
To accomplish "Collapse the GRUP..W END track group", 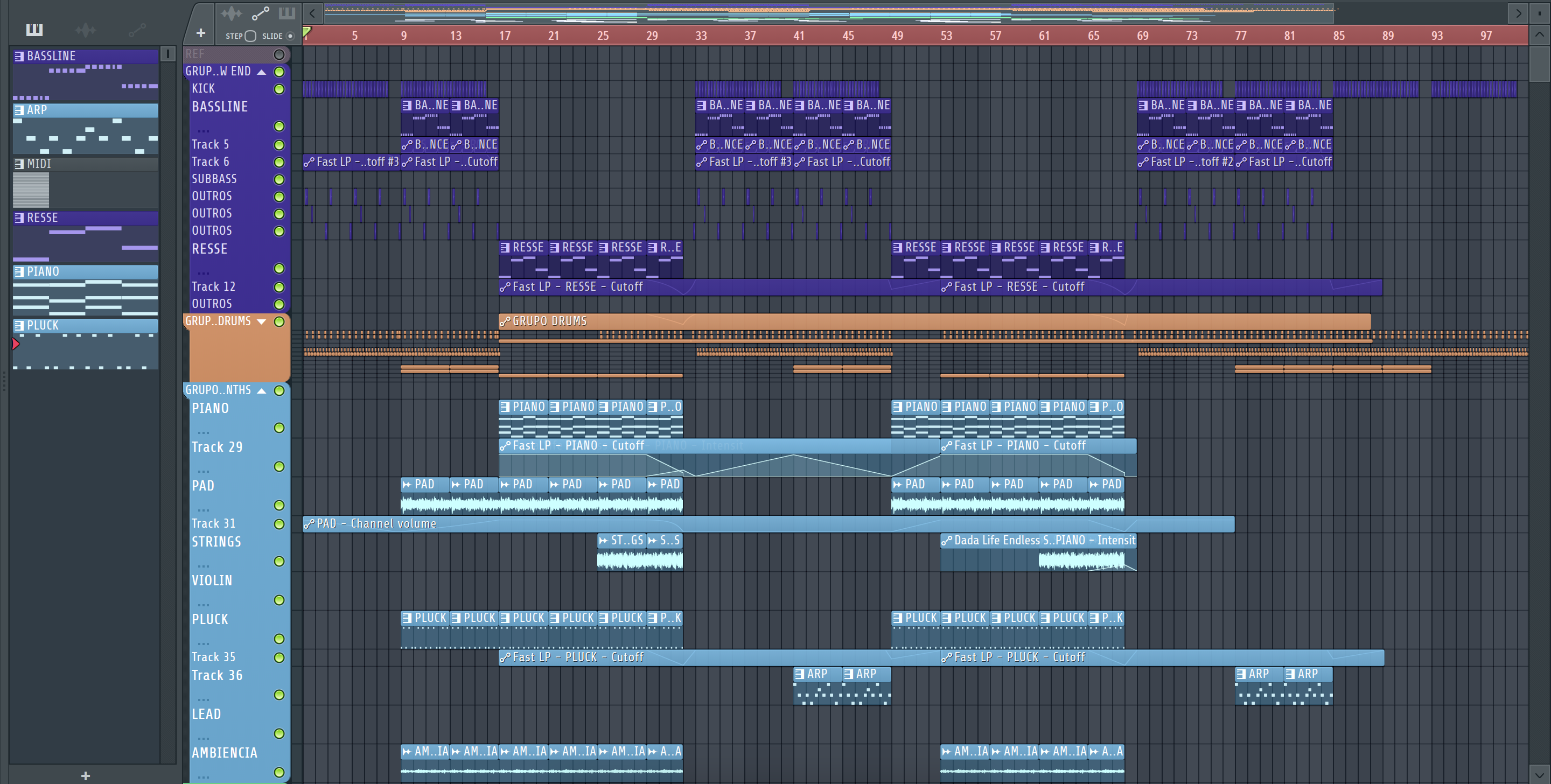I will coord(261,72).
